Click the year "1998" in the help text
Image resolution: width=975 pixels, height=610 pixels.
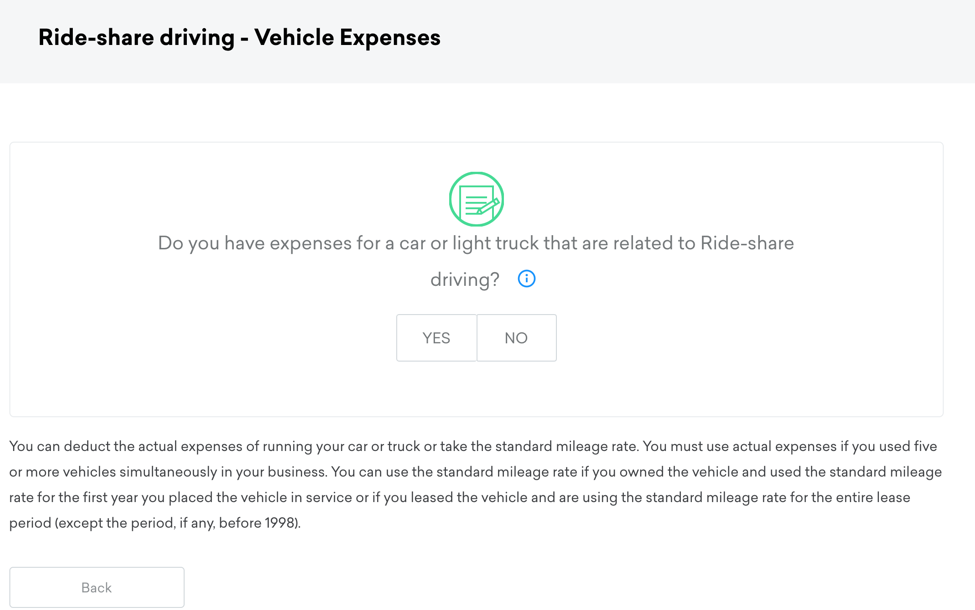(x=279, y=523)
